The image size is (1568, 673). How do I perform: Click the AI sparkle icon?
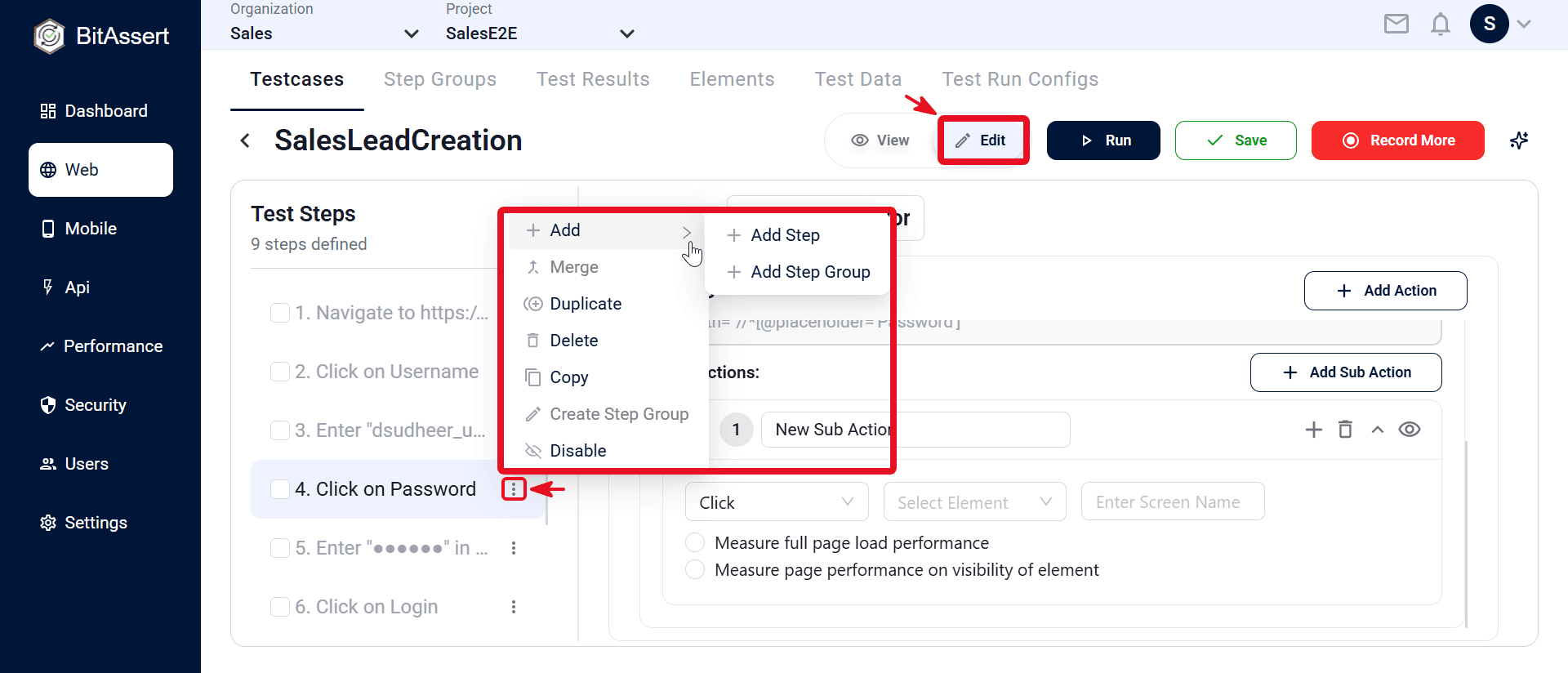[x=1519, y=140]
